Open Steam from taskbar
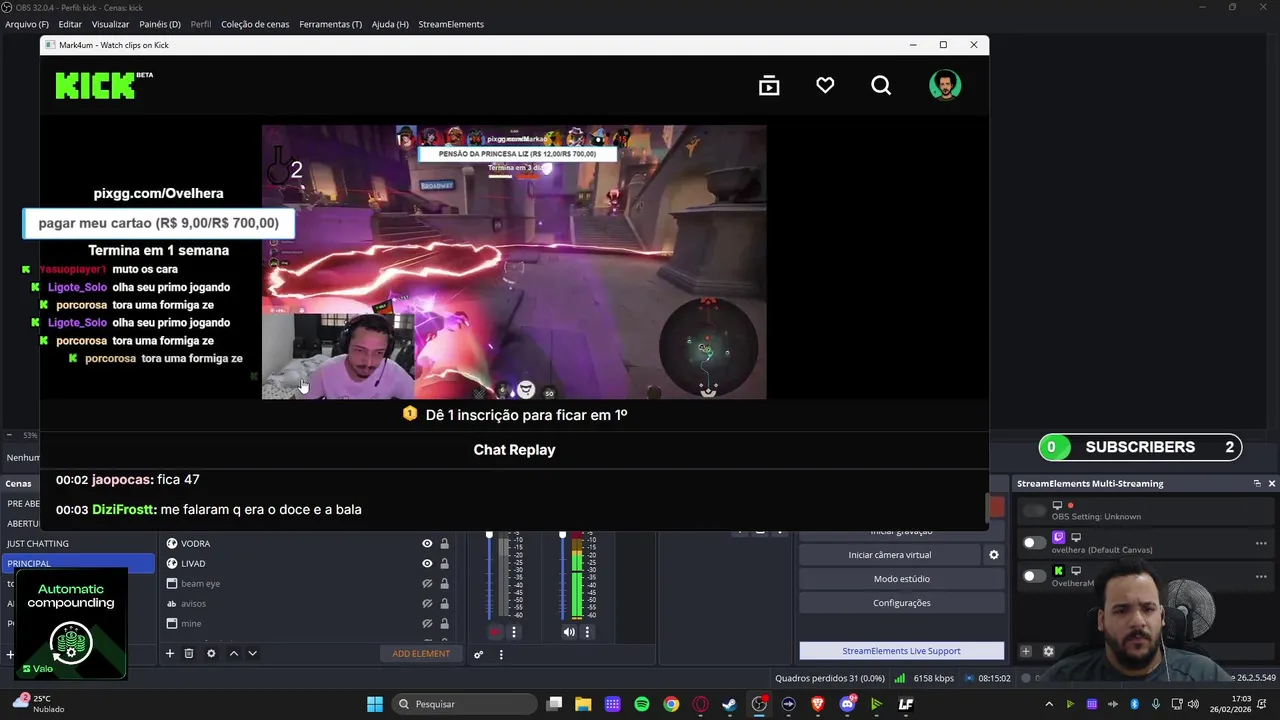 (x=730, y=704)
